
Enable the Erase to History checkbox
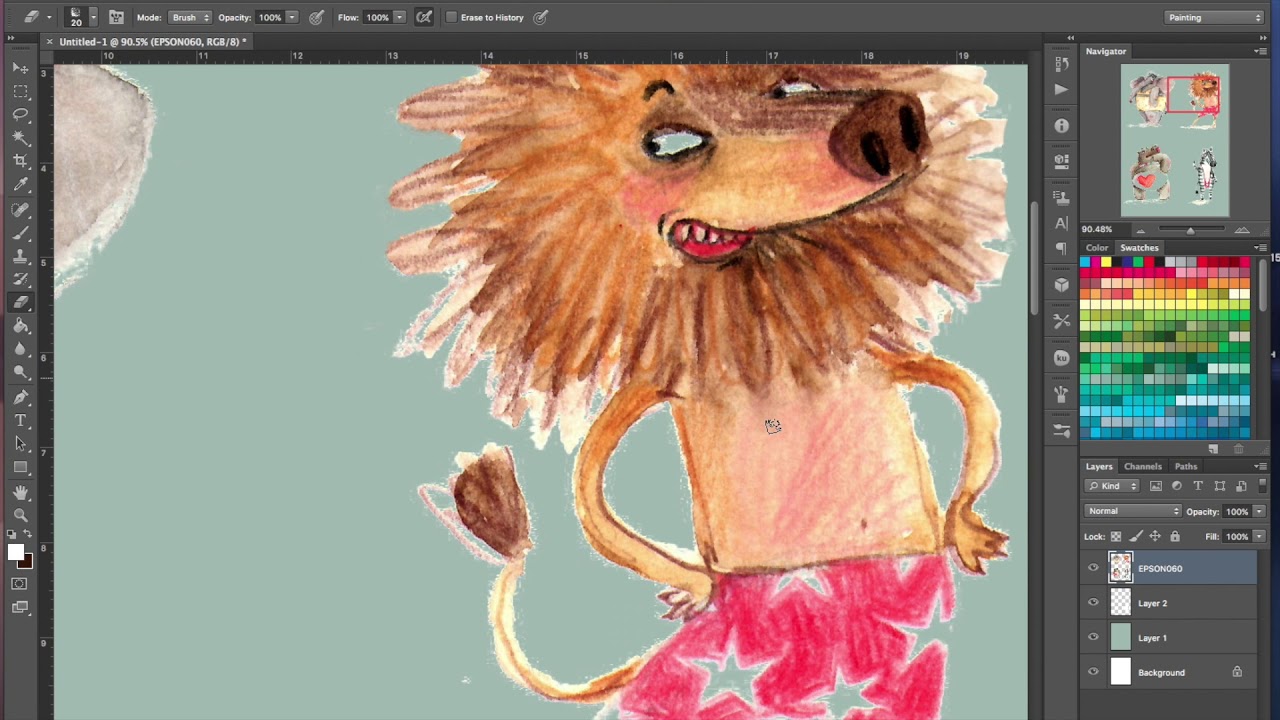pos(452,17)
